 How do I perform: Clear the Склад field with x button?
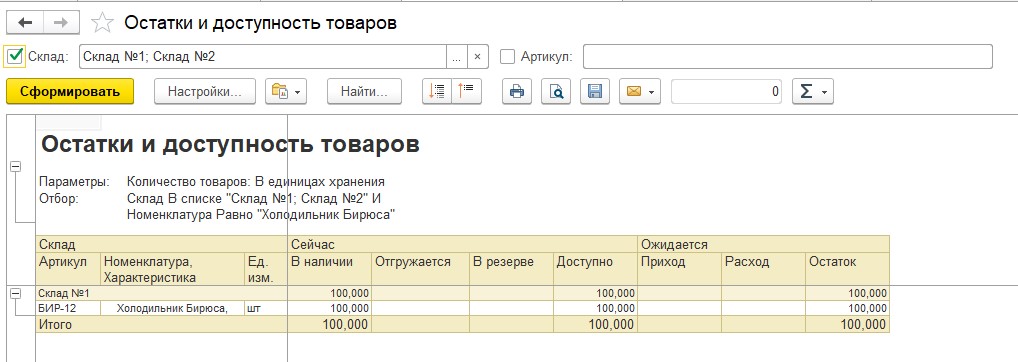(477, 56)
